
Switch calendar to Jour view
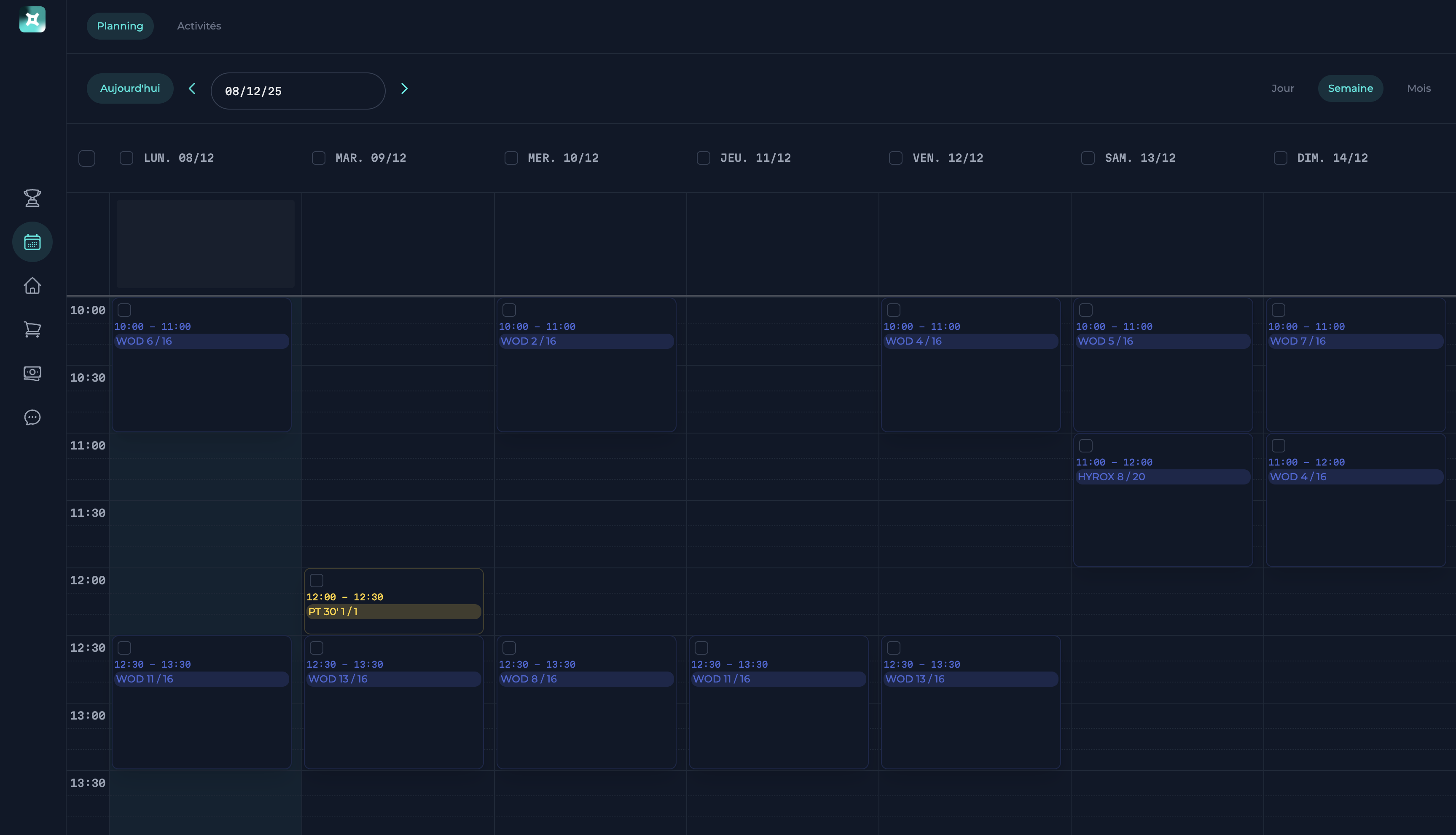(x=1283, y=88)
